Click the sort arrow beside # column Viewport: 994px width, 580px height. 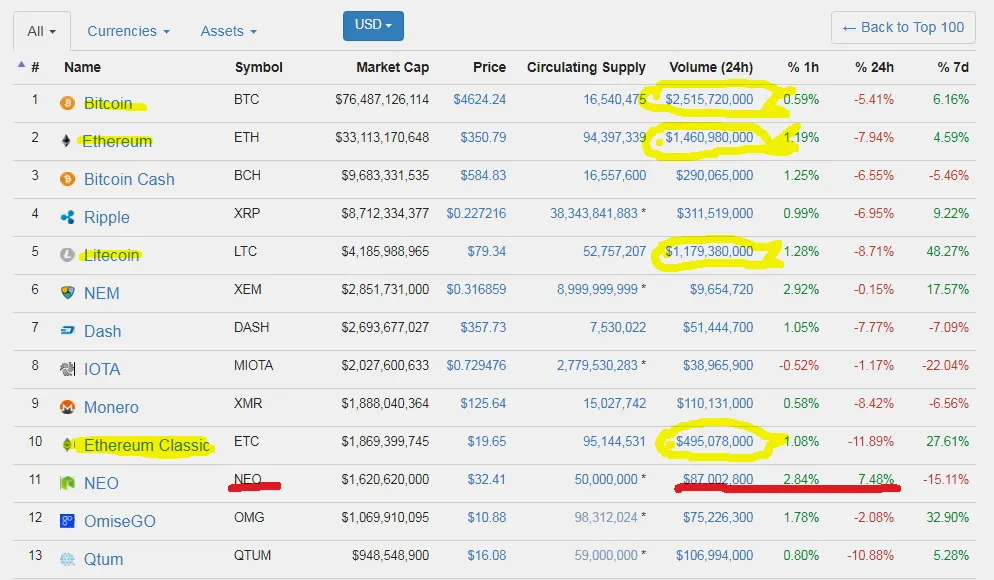point(21,64)
